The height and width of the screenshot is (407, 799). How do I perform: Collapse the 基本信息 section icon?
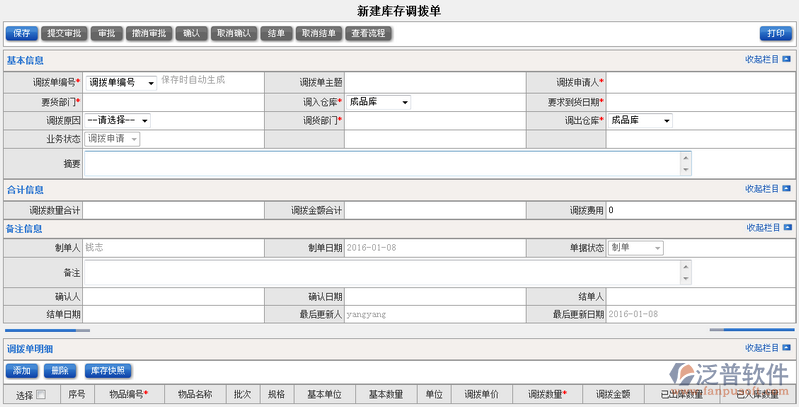point(787,60)
